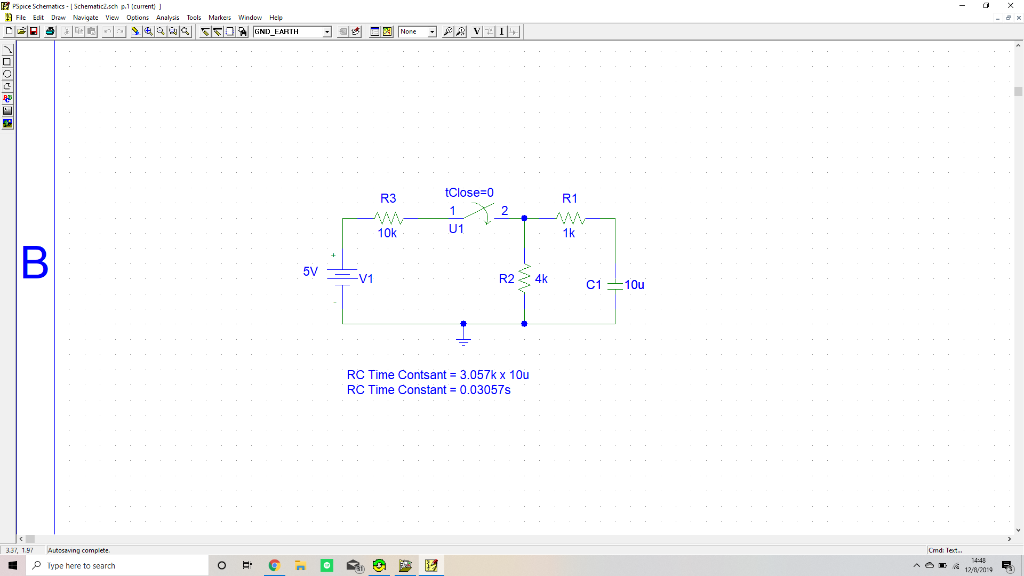
Task: Open the GND_EARTH recent parts dropdown
Action: [327, 31]
